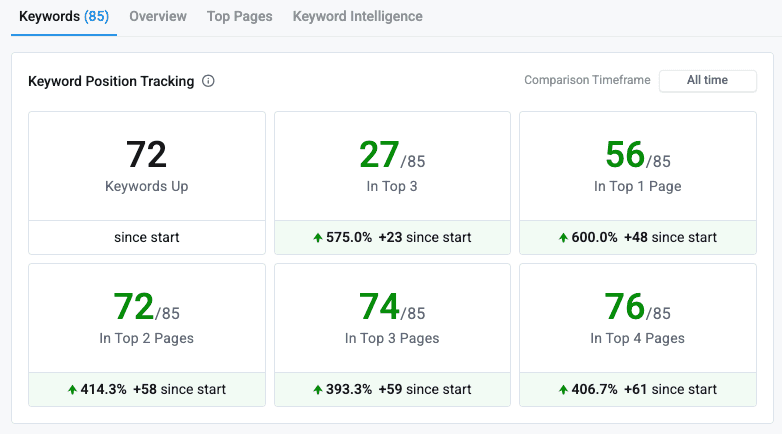Click the green up arrow next to 600.0%
The image size is (782, 434).
(565, 238)
